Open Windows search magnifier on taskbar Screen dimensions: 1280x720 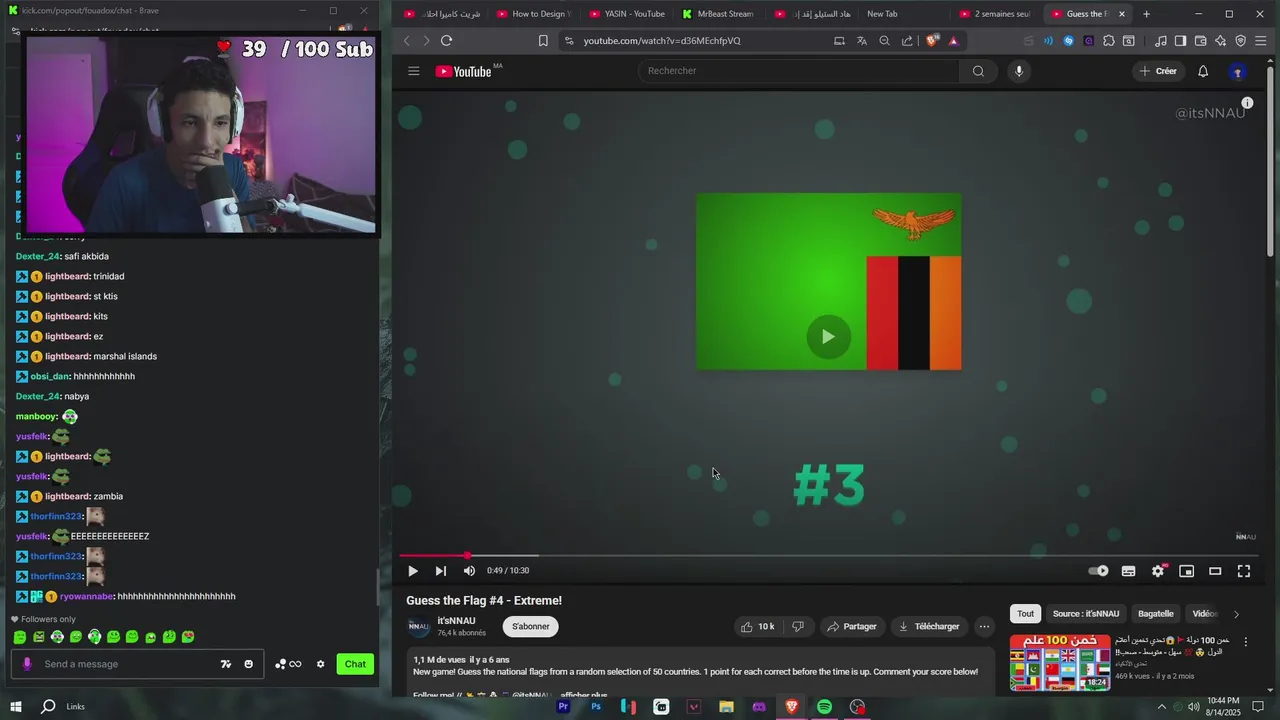pos(48,707)
